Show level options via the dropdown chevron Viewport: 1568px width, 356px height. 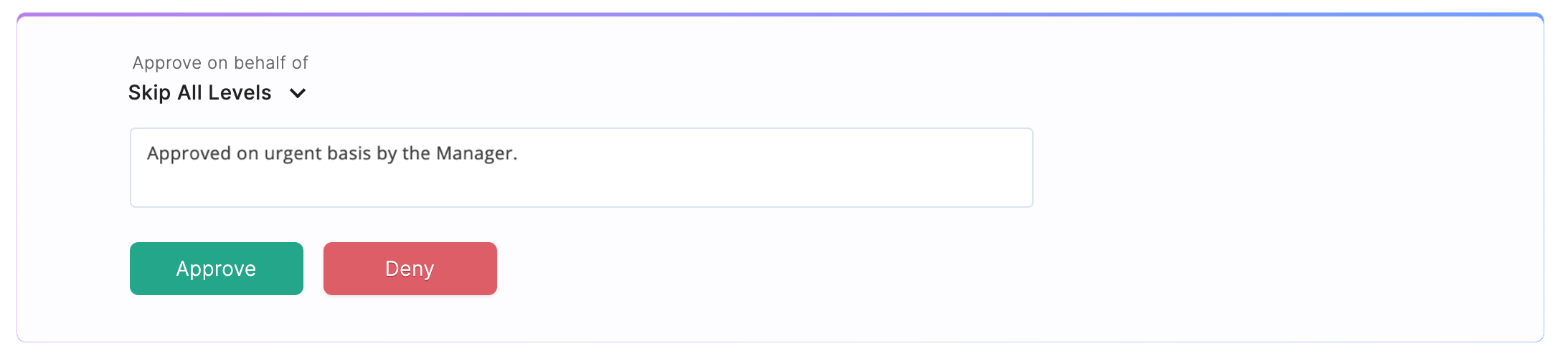298,93
